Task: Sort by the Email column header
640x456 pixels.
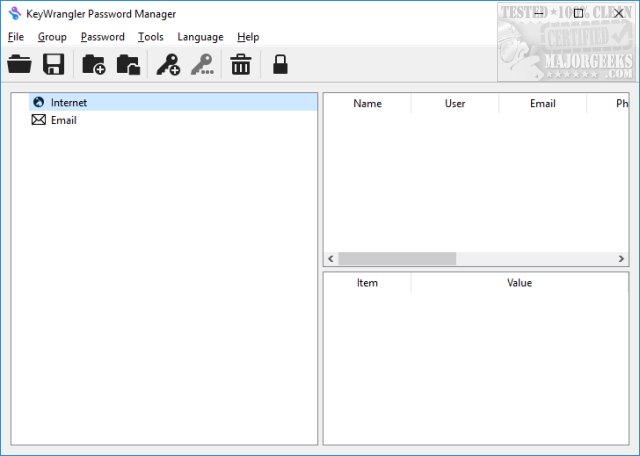Action: point(542,103)
